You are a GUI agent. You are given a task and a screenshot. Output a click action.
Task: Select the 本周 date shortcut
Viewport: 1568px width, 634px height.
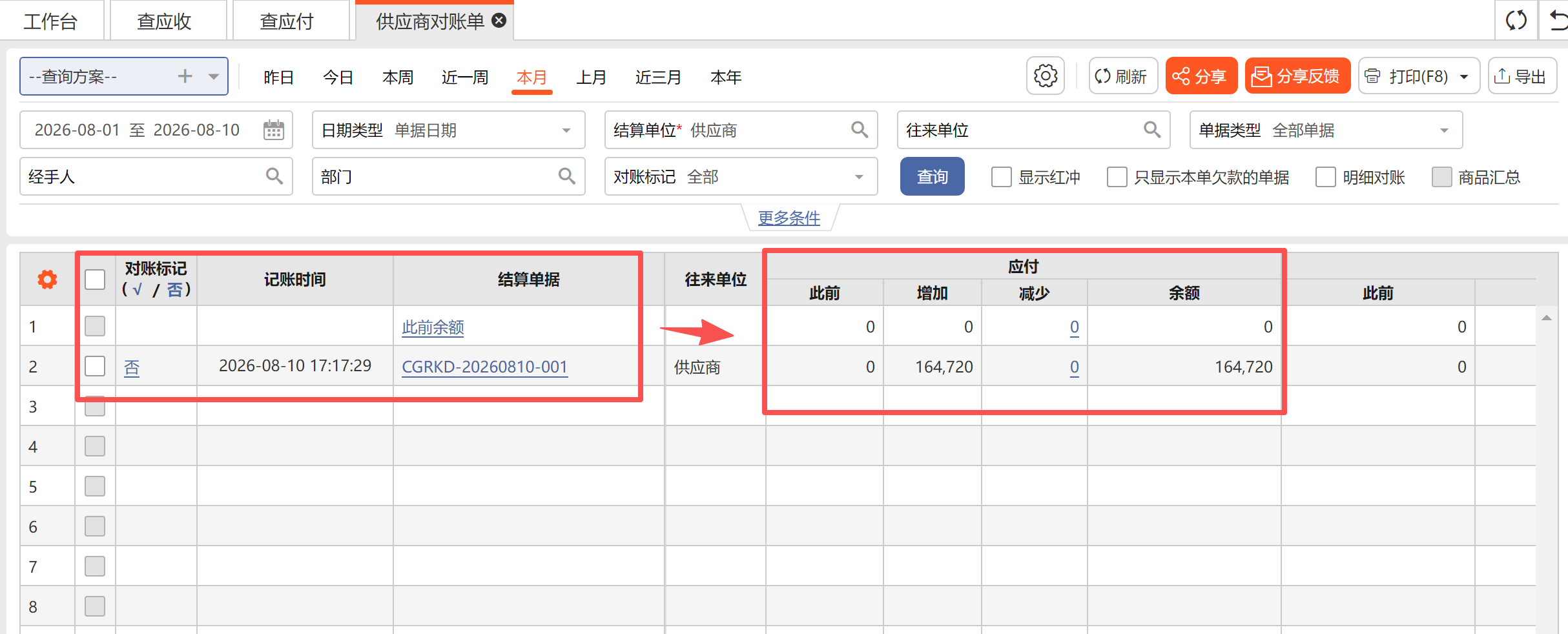(x=398, y=77)
